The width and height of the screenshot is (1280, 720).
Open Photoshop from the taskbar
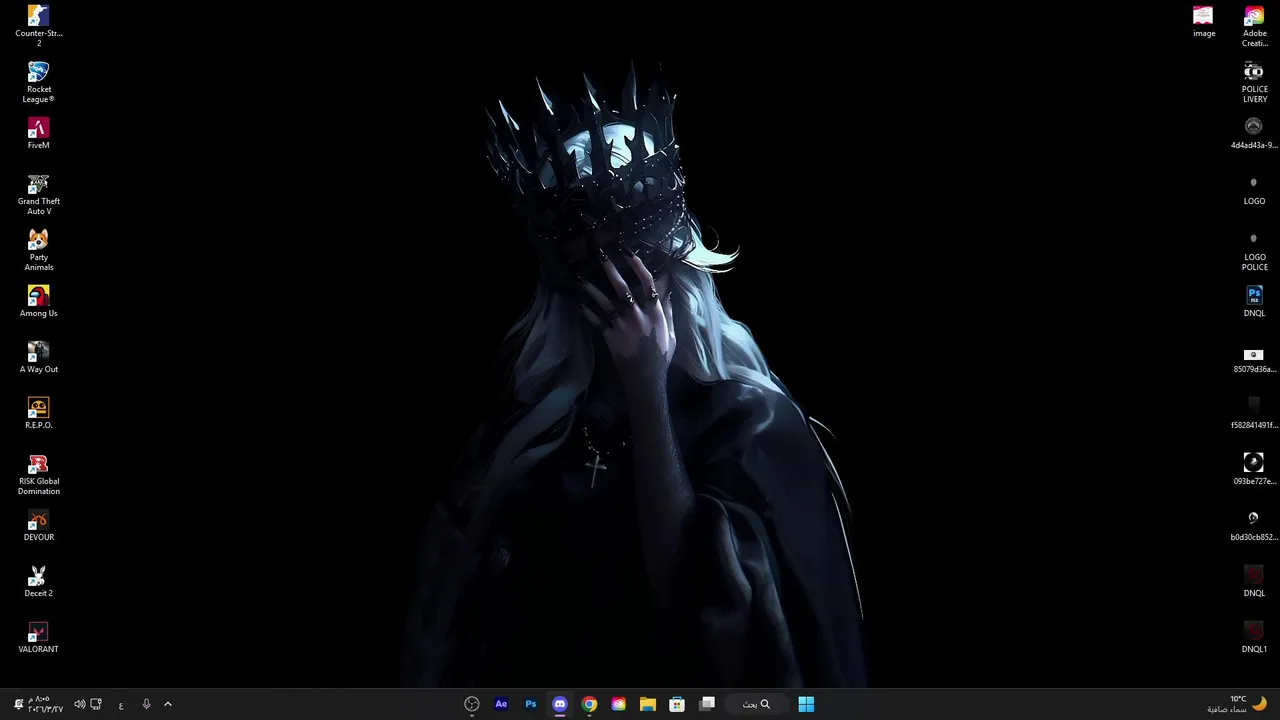click(x=531, y=704)
